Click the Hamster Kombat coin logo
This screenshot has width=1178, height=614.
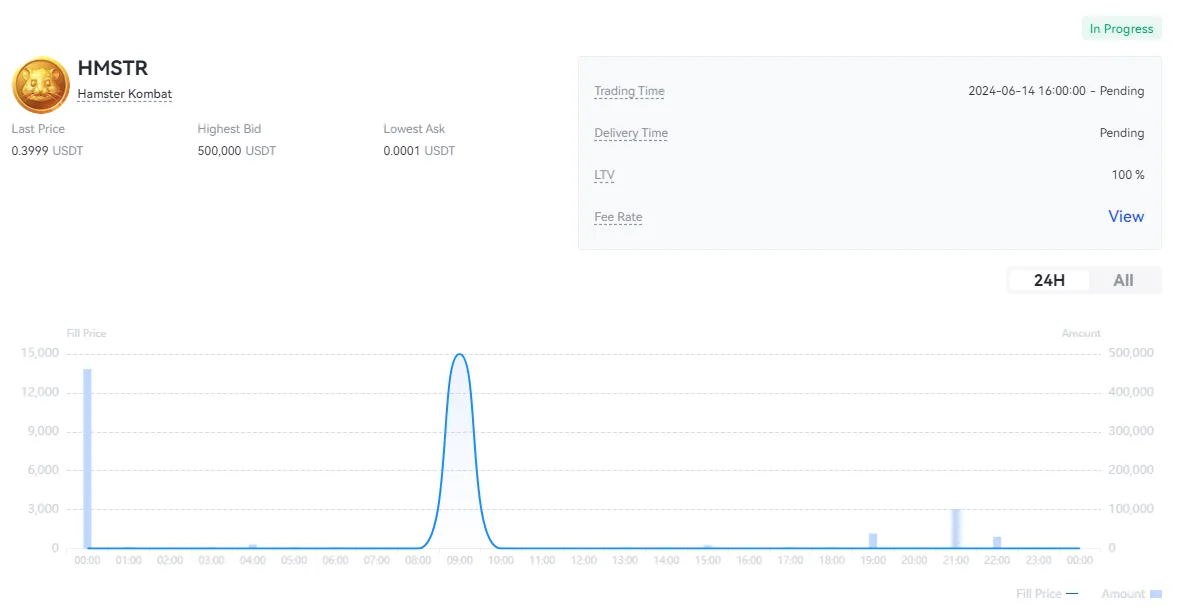point(41,85)
